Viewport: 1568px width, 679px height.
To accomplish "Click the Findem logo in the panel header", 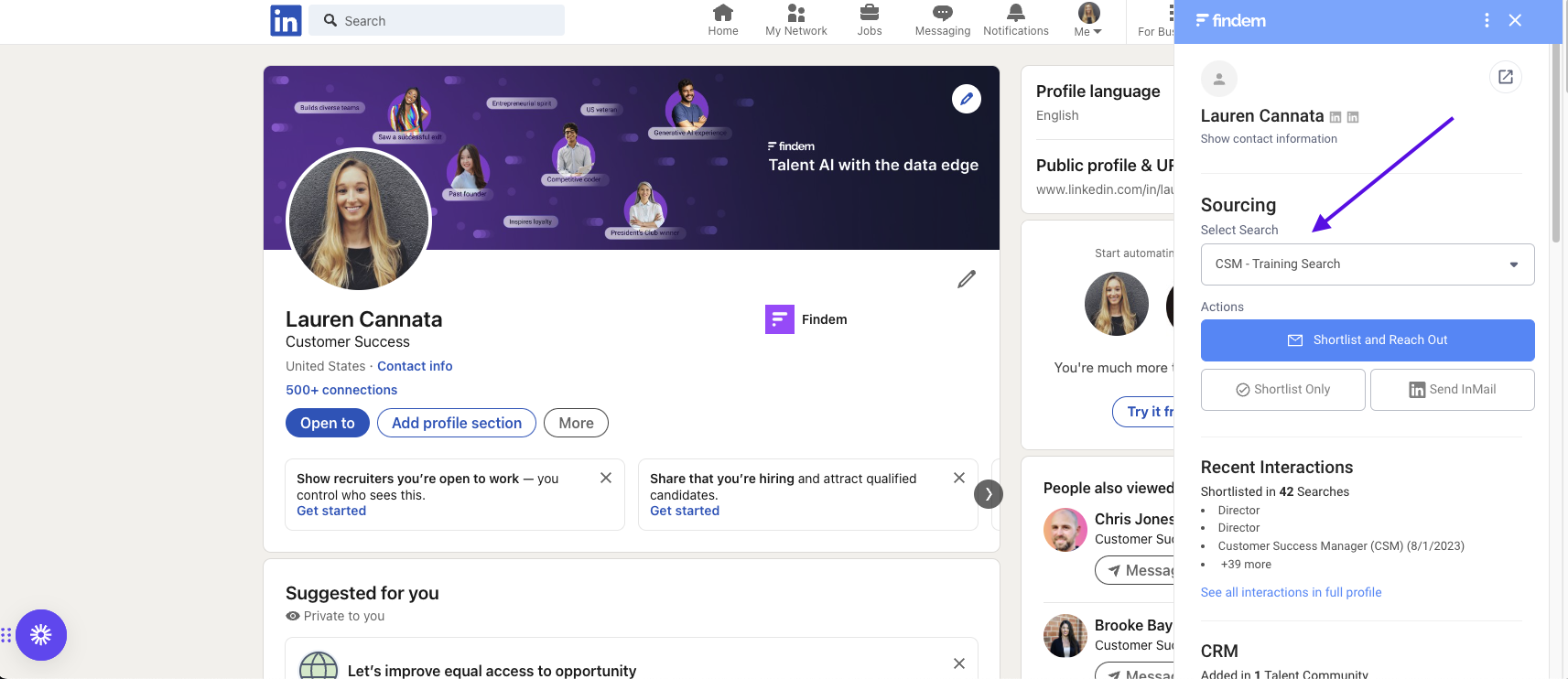I will 1231,20.
